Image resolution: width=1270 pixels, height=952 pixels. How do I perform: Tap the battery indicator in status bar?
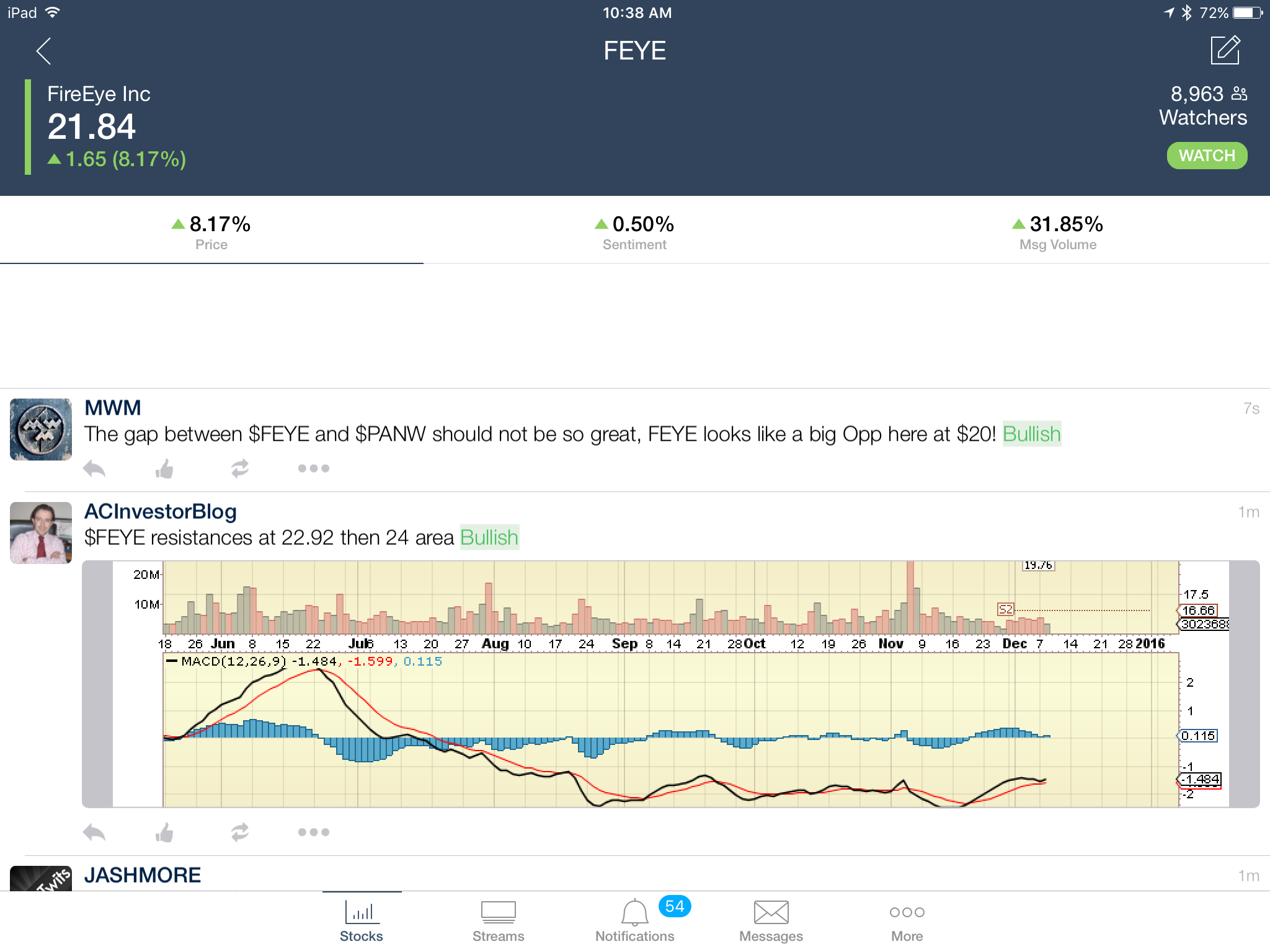[x=1248, y=12]
